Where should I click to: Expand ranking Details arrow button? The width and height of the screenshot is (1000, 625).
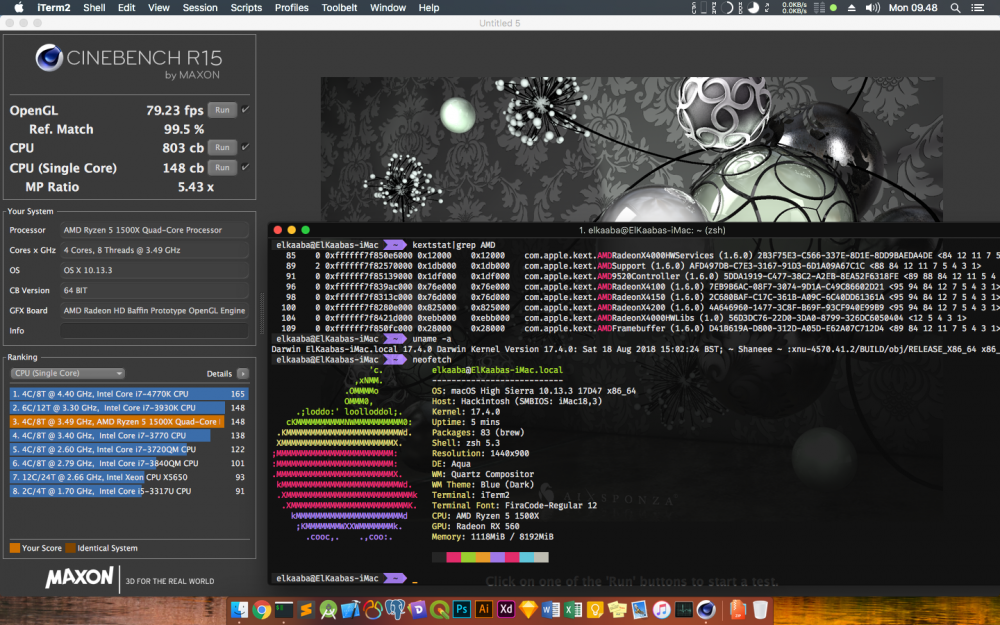pos(242,374)
